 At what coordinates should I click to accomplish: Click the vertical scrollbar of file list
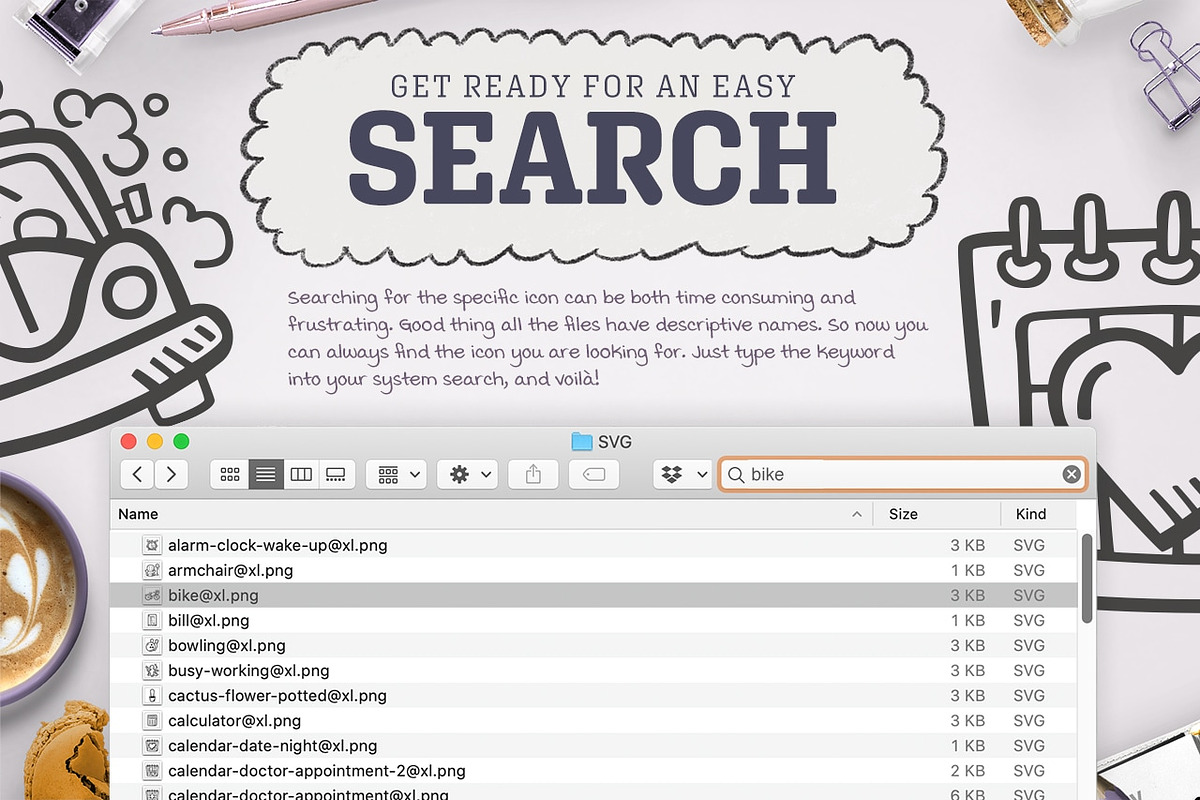click(x=1087, y=578)
